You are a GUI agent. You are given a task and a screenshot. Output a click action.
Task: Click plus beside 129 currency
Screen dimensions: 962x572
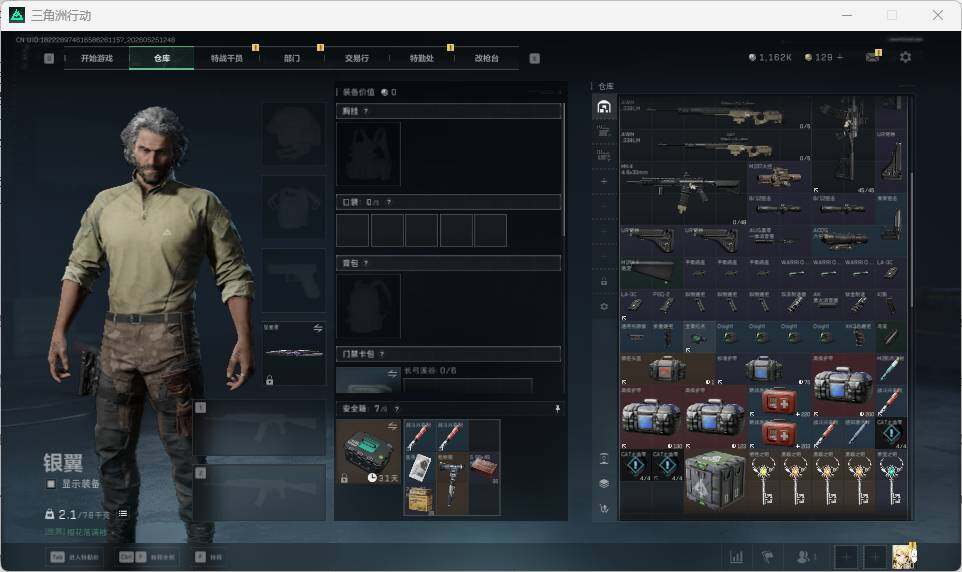point(840,57)
